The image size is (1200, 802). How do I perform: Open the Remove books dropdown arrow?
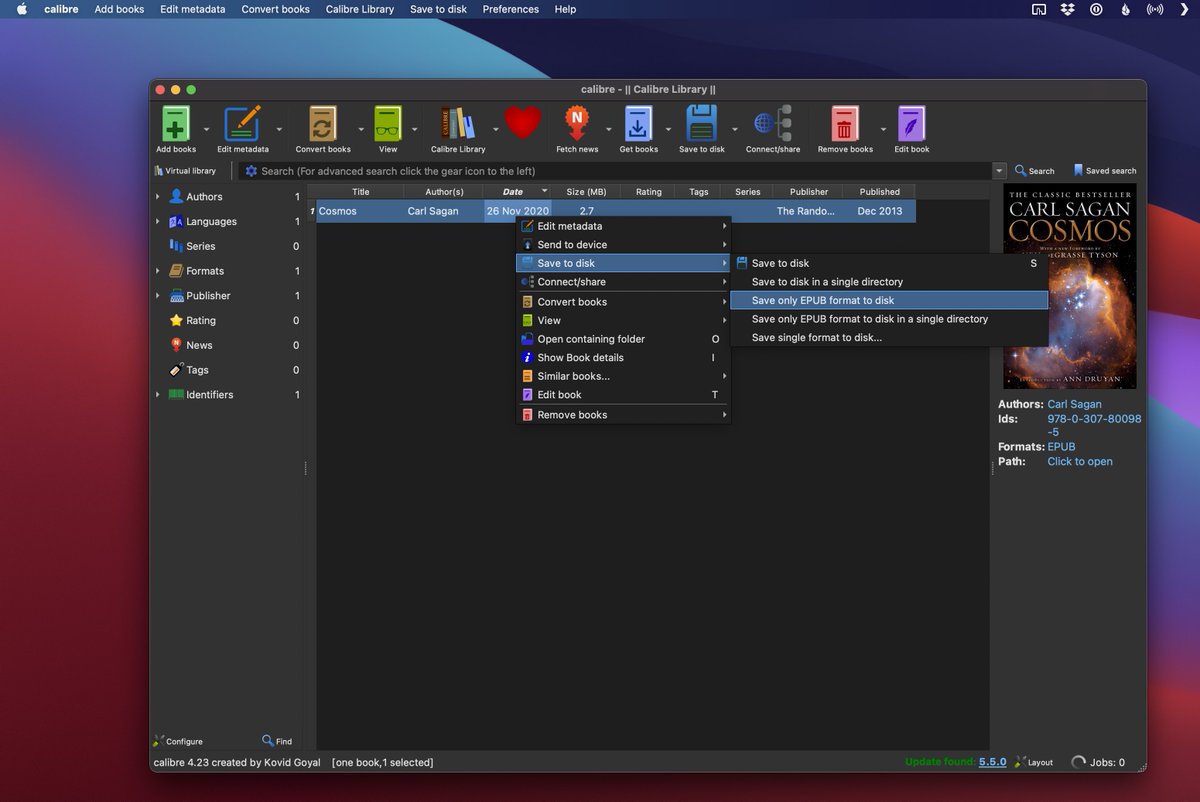883,129
